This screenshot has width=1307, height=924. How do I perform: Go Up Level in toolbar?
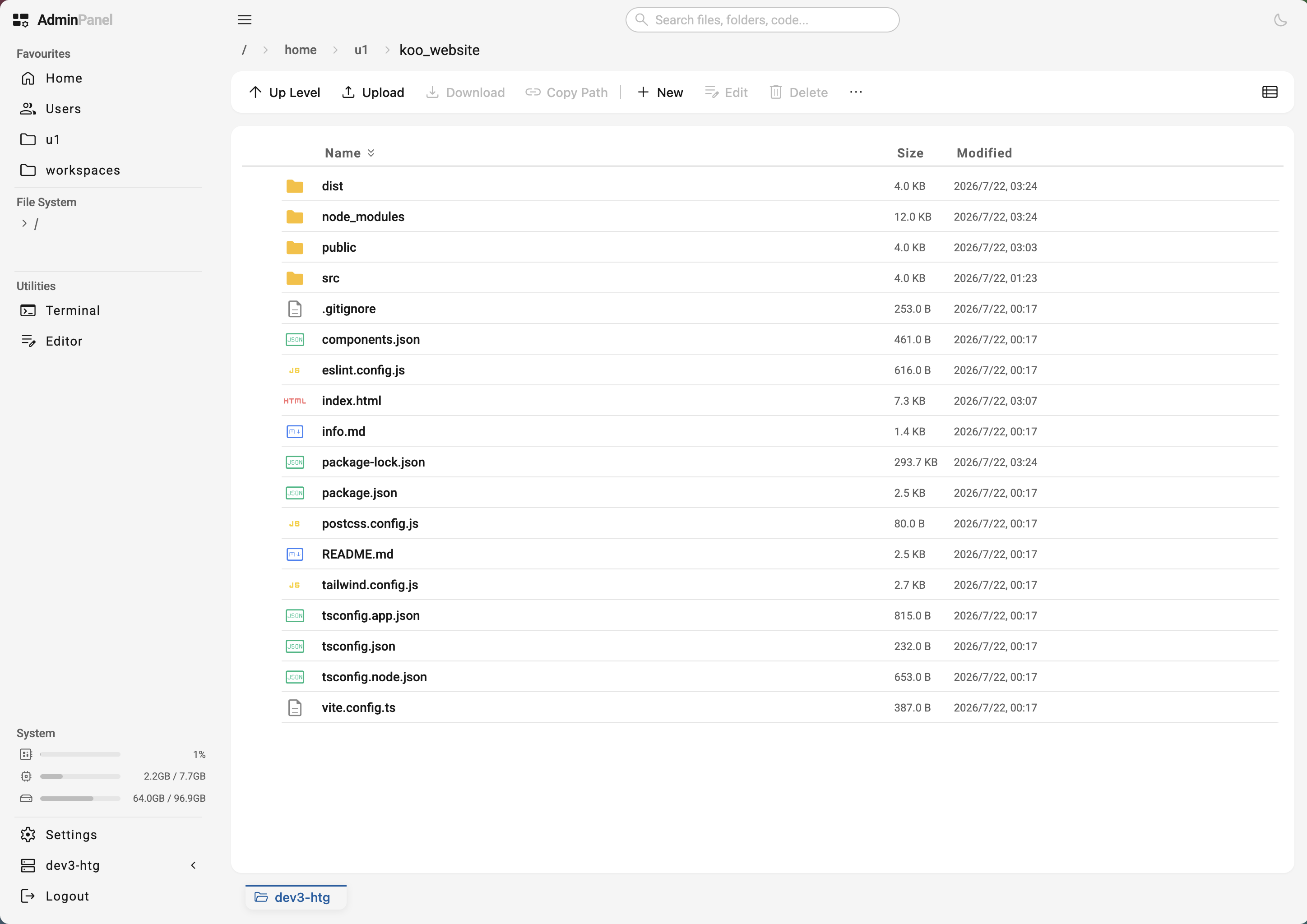[285, 92]
